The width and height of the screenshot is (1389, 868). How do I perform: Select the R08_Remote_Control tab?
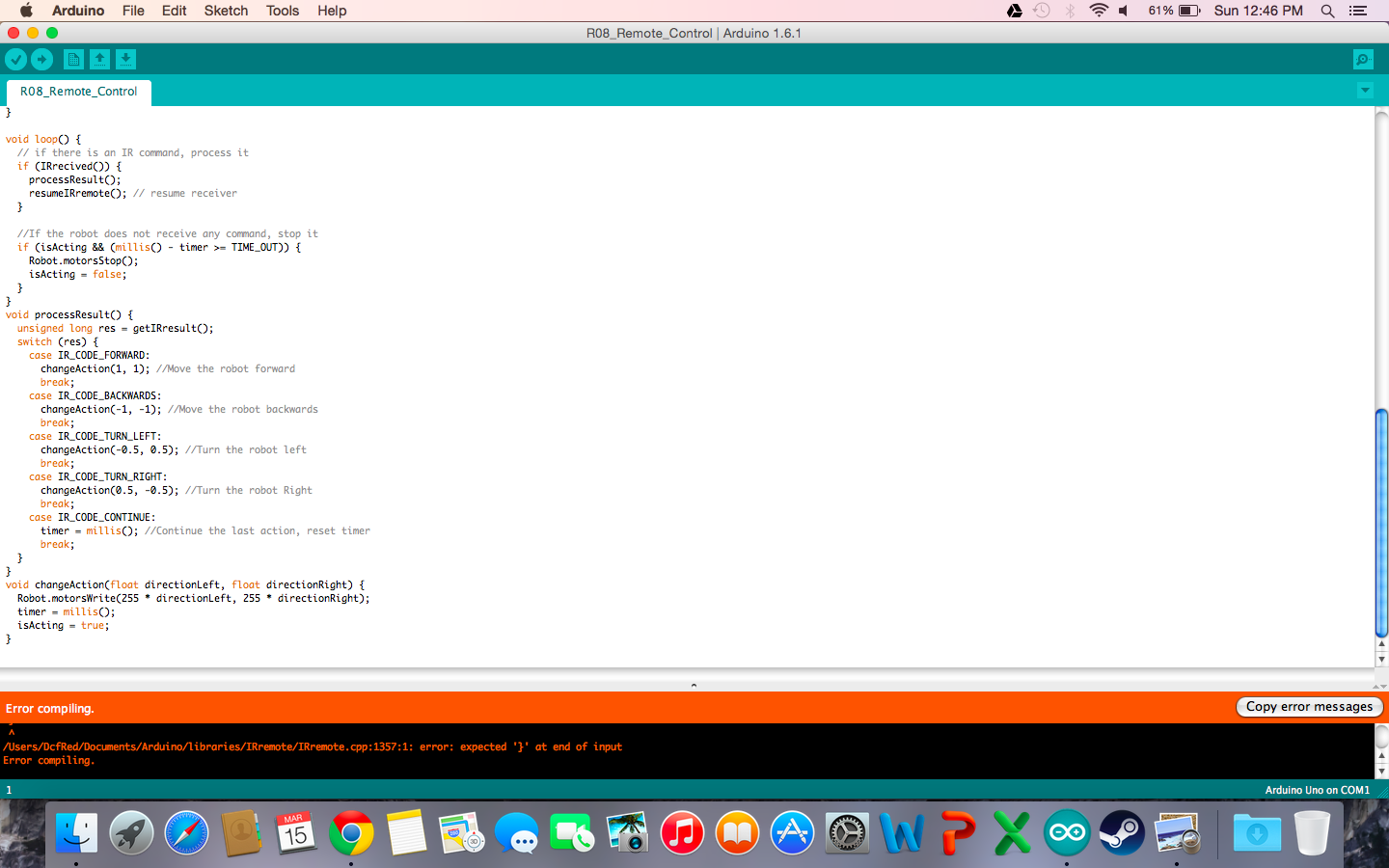point(77,92)
